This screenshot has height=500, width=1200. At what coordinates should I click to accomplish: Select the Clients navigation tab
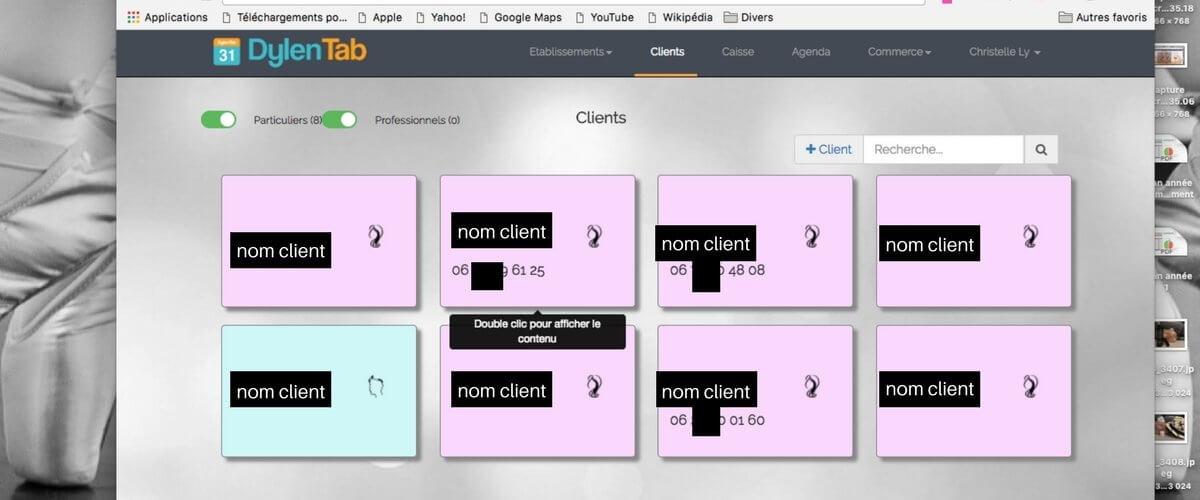tap(666, 52)
